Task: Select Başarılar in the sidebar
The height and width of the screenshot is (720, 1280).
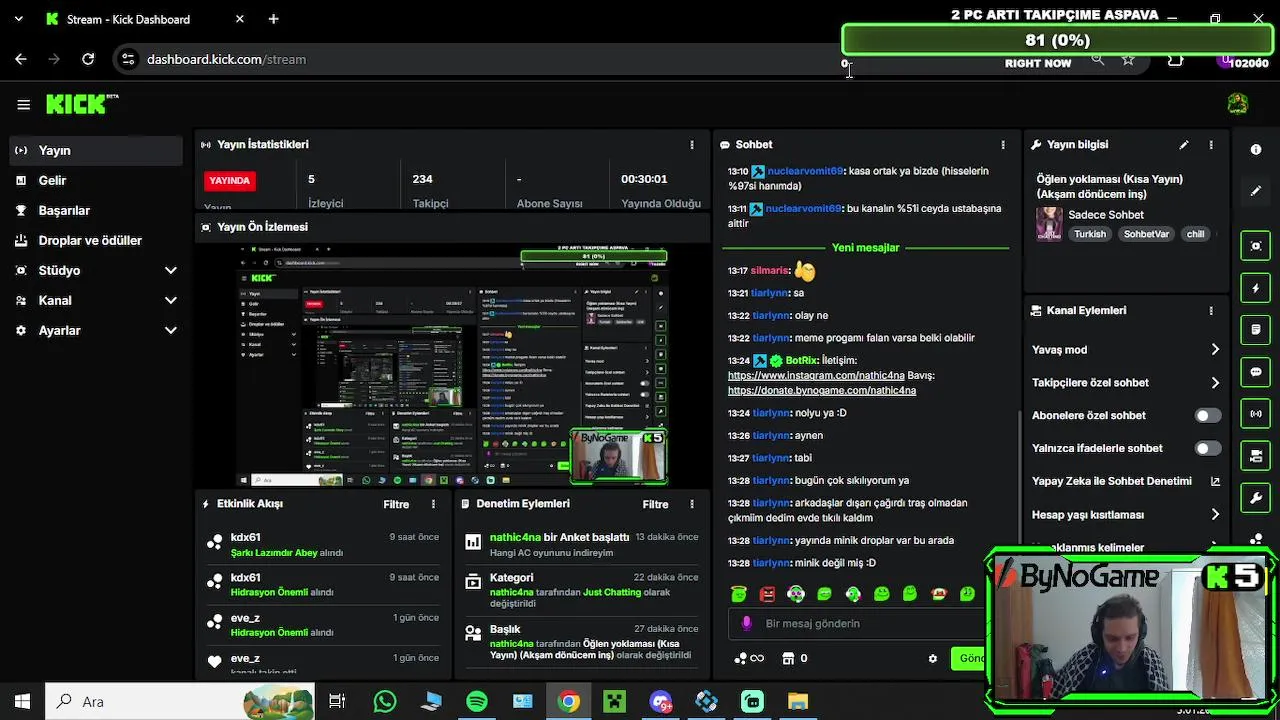Action: pyautogui.click(x=97, y=210)
